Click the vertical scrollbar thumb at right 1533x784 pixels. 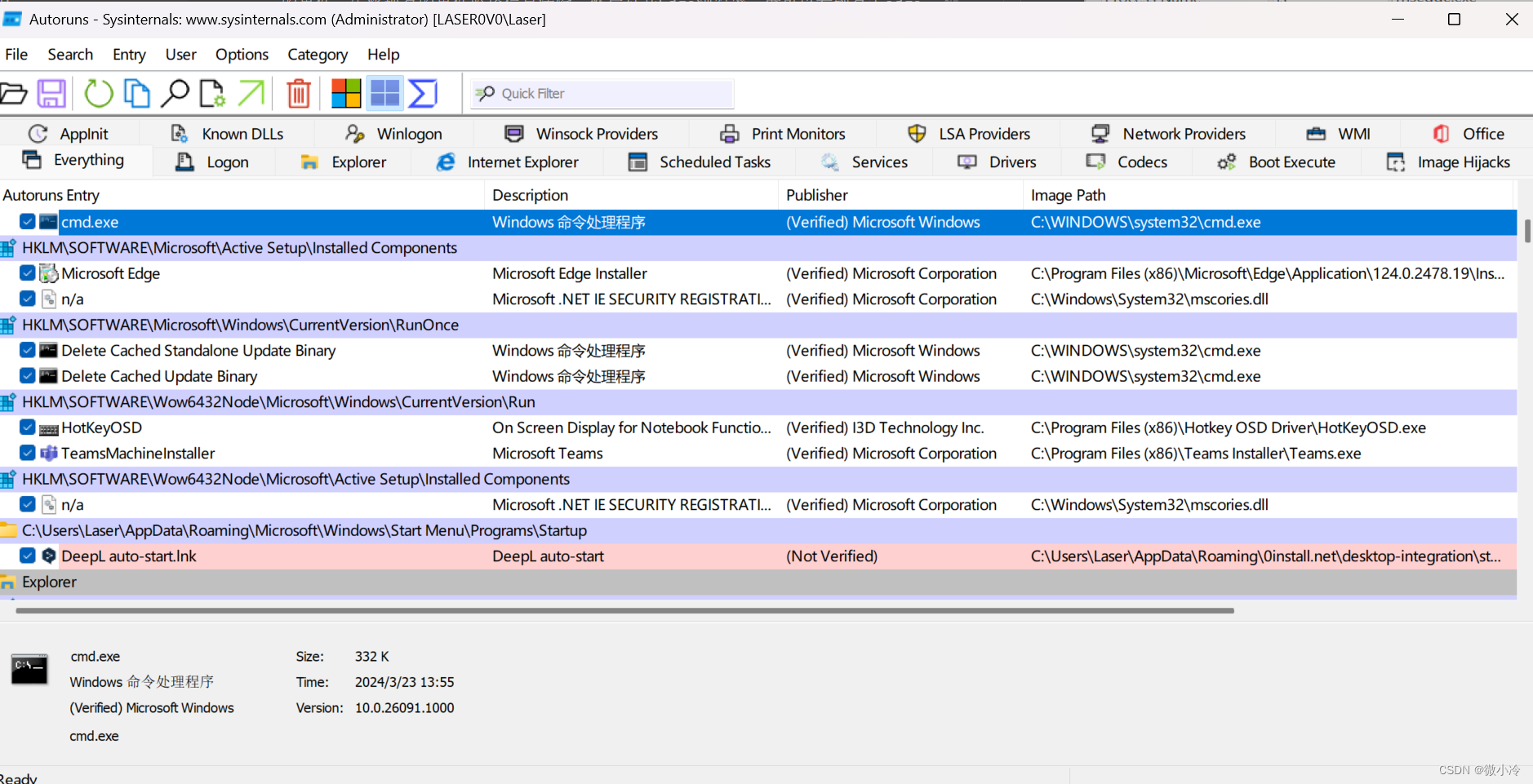point(1527,230)
